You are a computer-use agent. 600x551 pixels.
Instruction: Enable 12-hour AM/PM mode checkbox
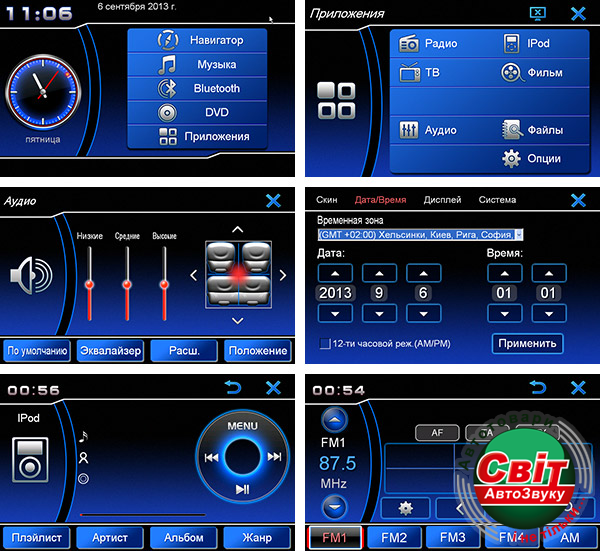tap(324, 344)
